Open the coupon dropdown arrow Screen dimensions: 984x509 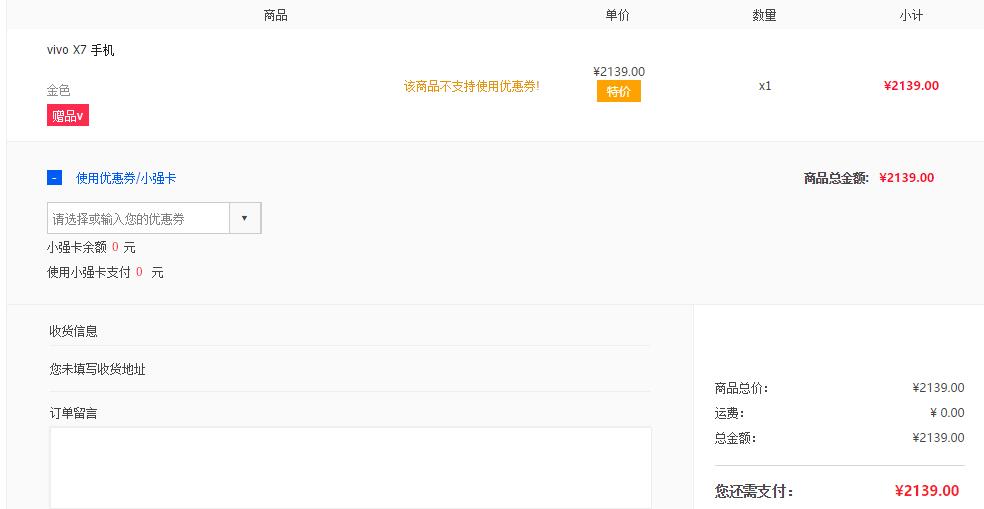pos(245,218)
